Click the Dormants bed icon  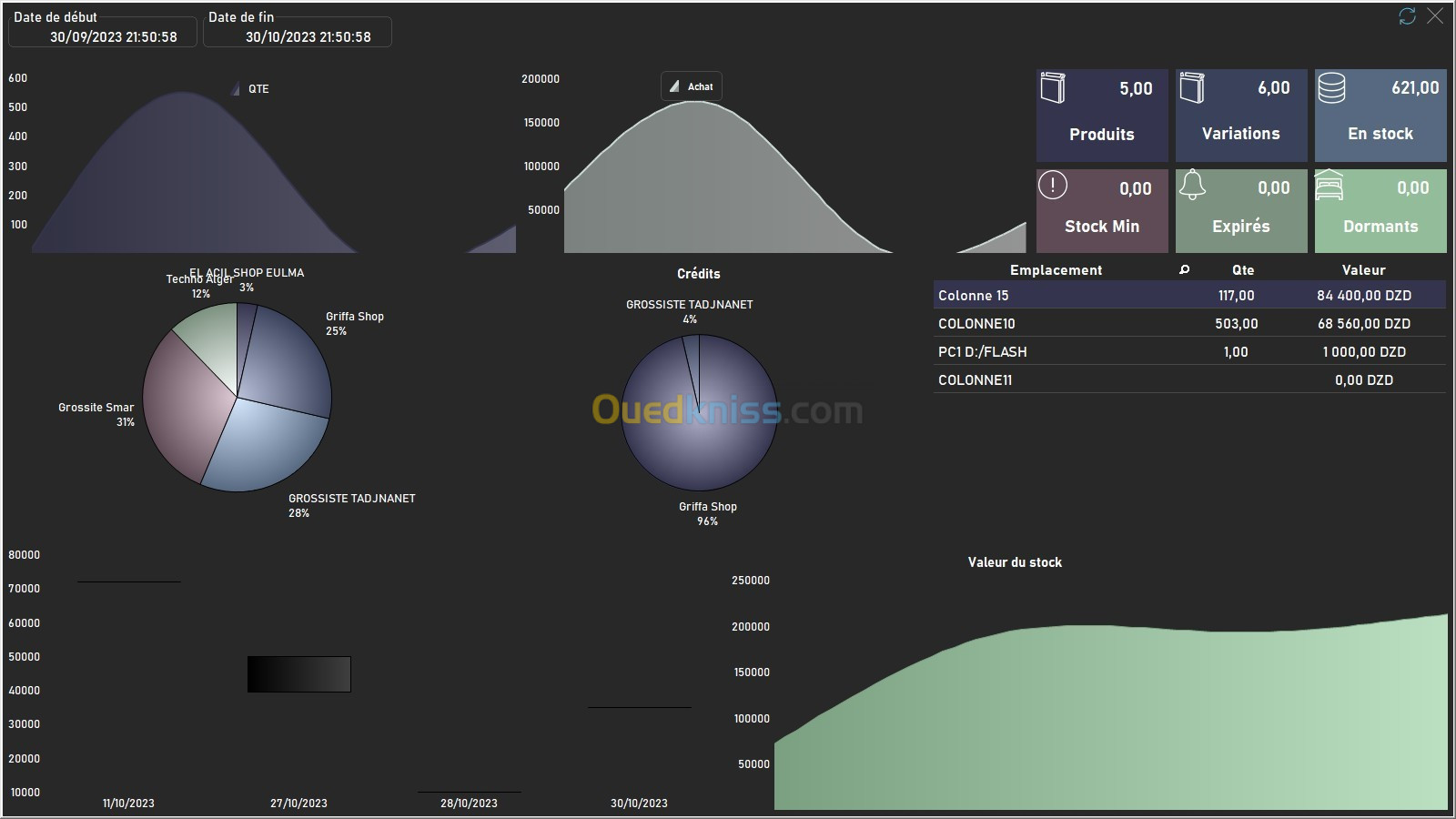(x=1330, y=186)
